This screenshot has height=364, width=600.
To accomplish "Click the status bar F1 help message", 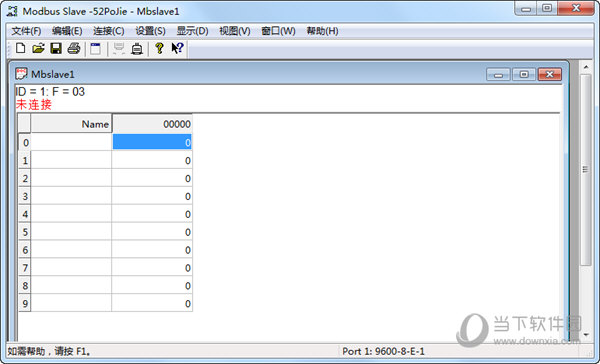I will coord(49,351).
